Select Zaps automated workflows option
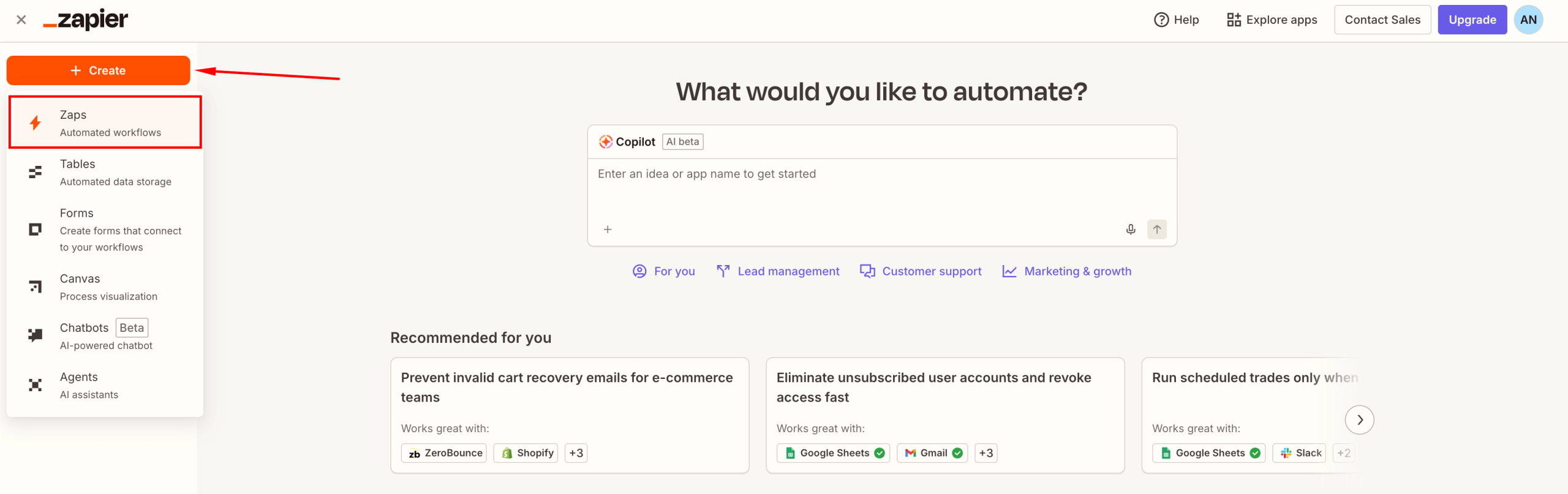Image resolution: width=1568 pixels, height=494 pixels. click(x=105, y=122)
